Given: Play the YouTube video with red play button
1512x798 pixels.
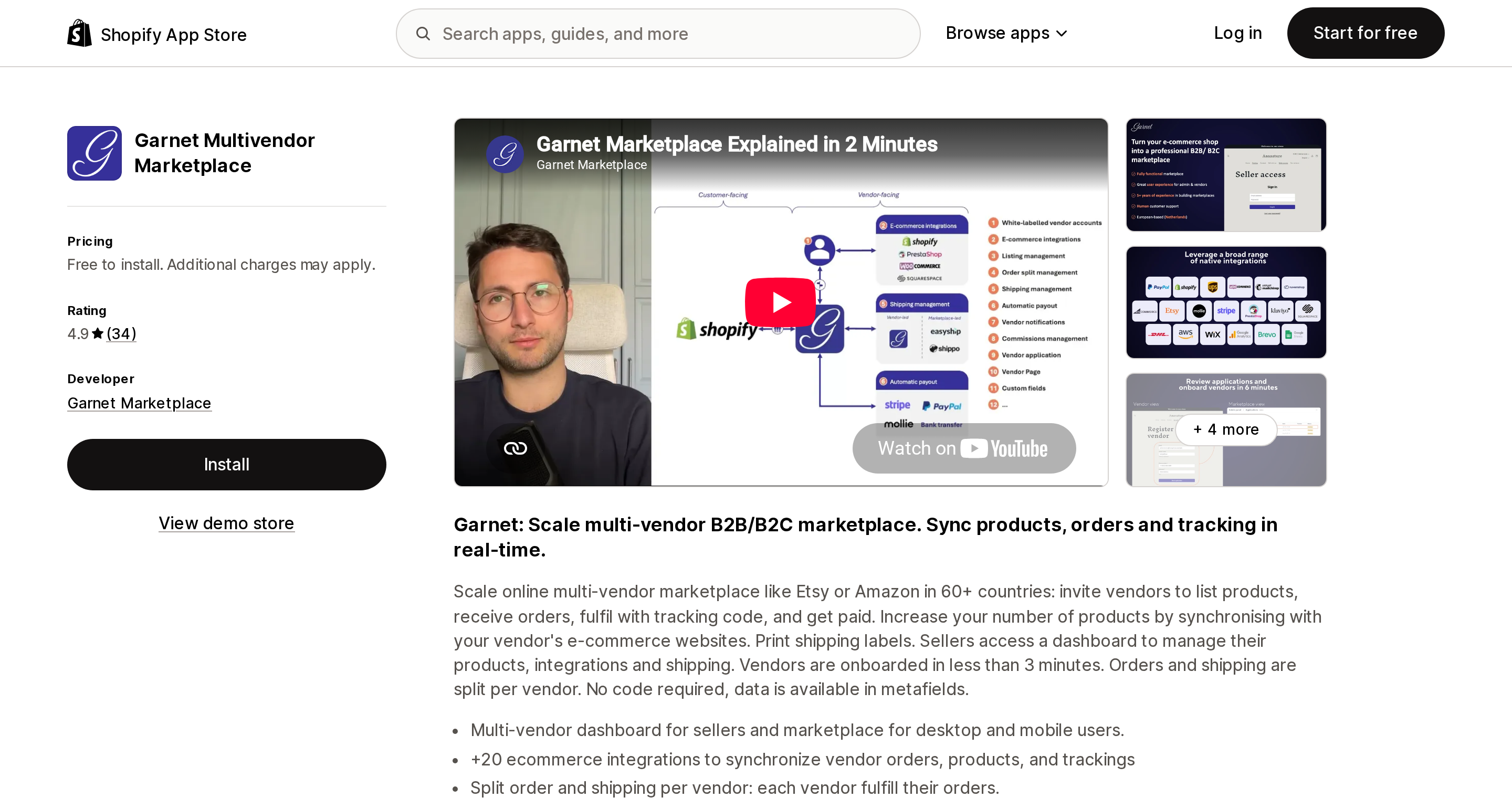Looking at the screenshot, I should tap(780, 302).
